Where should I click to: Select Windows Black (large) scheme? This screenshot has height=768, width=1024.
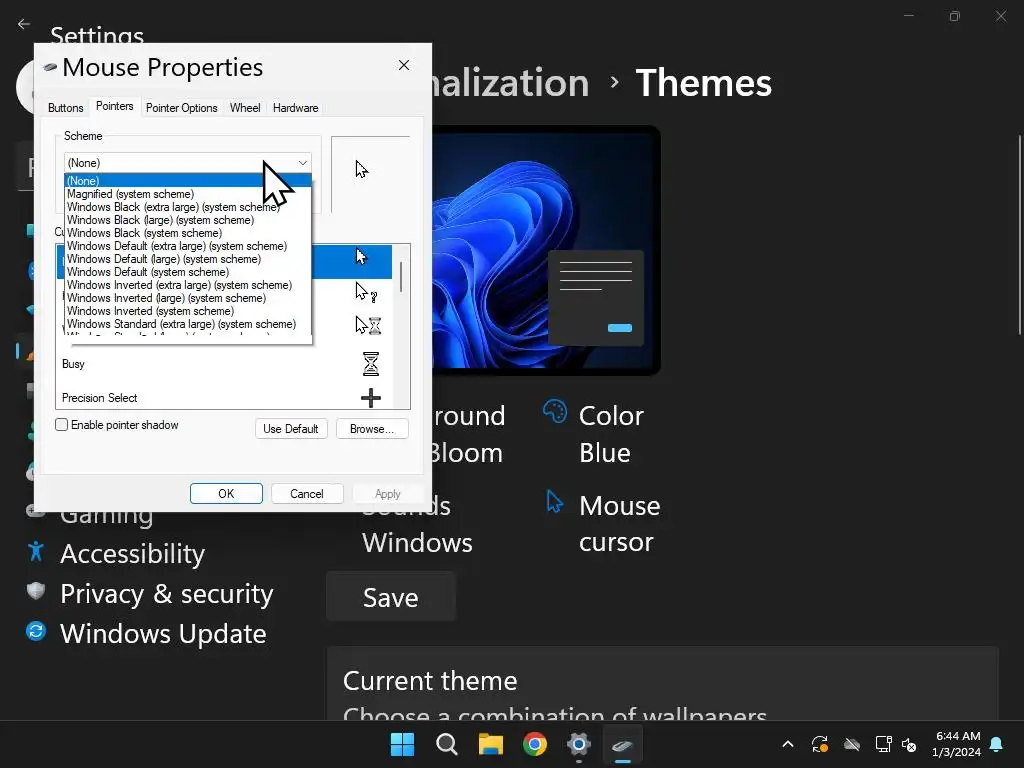[187, 220]
